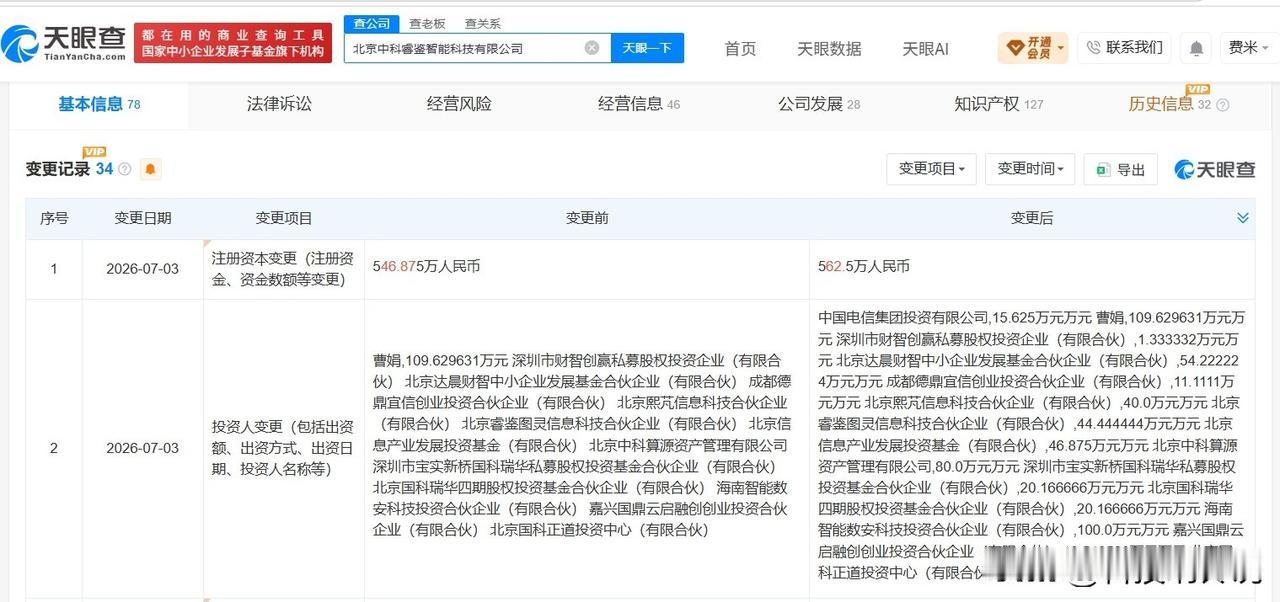Click the 投资人变更 cell in row 2
This screenshot has height=602, width=1280.
(284, 448)
